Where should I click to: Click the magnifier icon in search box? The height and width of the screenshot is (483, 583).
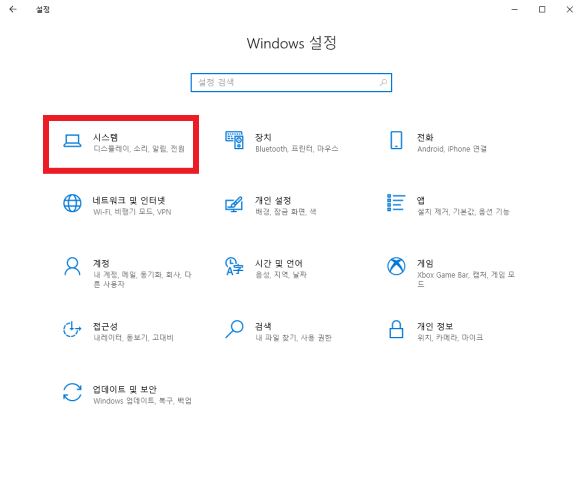(x=383, y=82)
